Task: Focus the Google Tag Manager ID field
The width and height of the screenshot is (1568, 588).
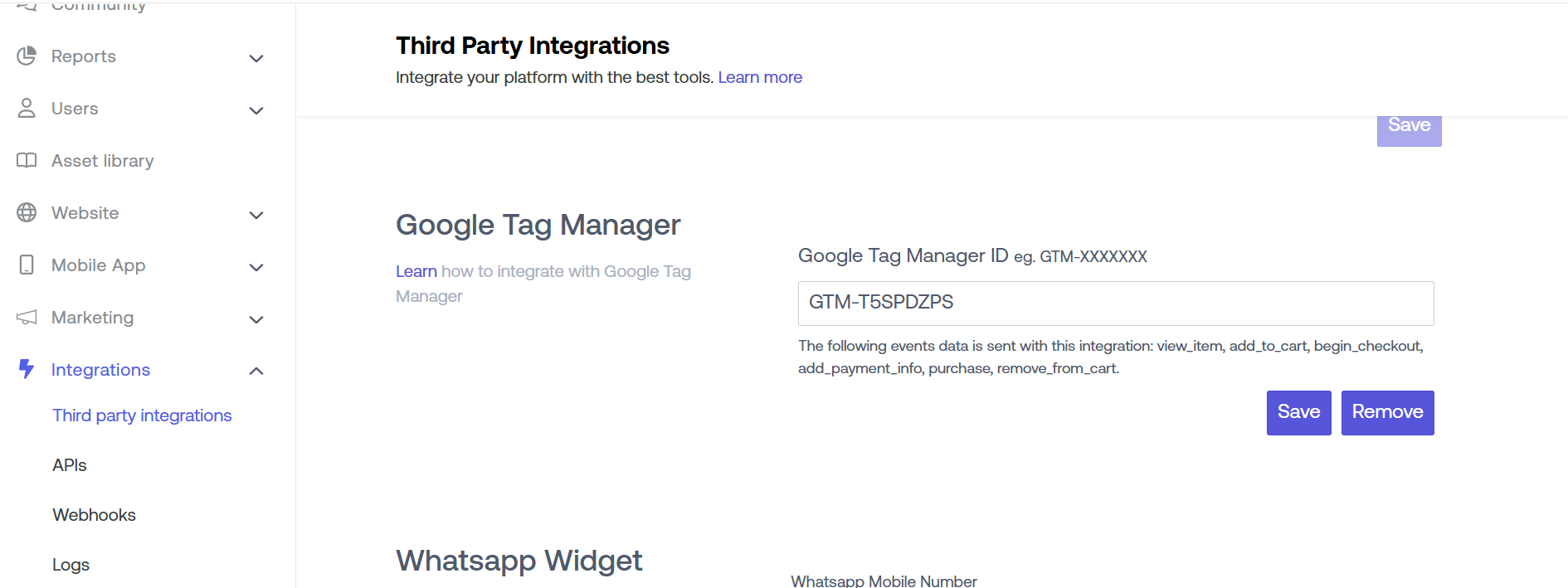Action: (x=1115, y=303)
